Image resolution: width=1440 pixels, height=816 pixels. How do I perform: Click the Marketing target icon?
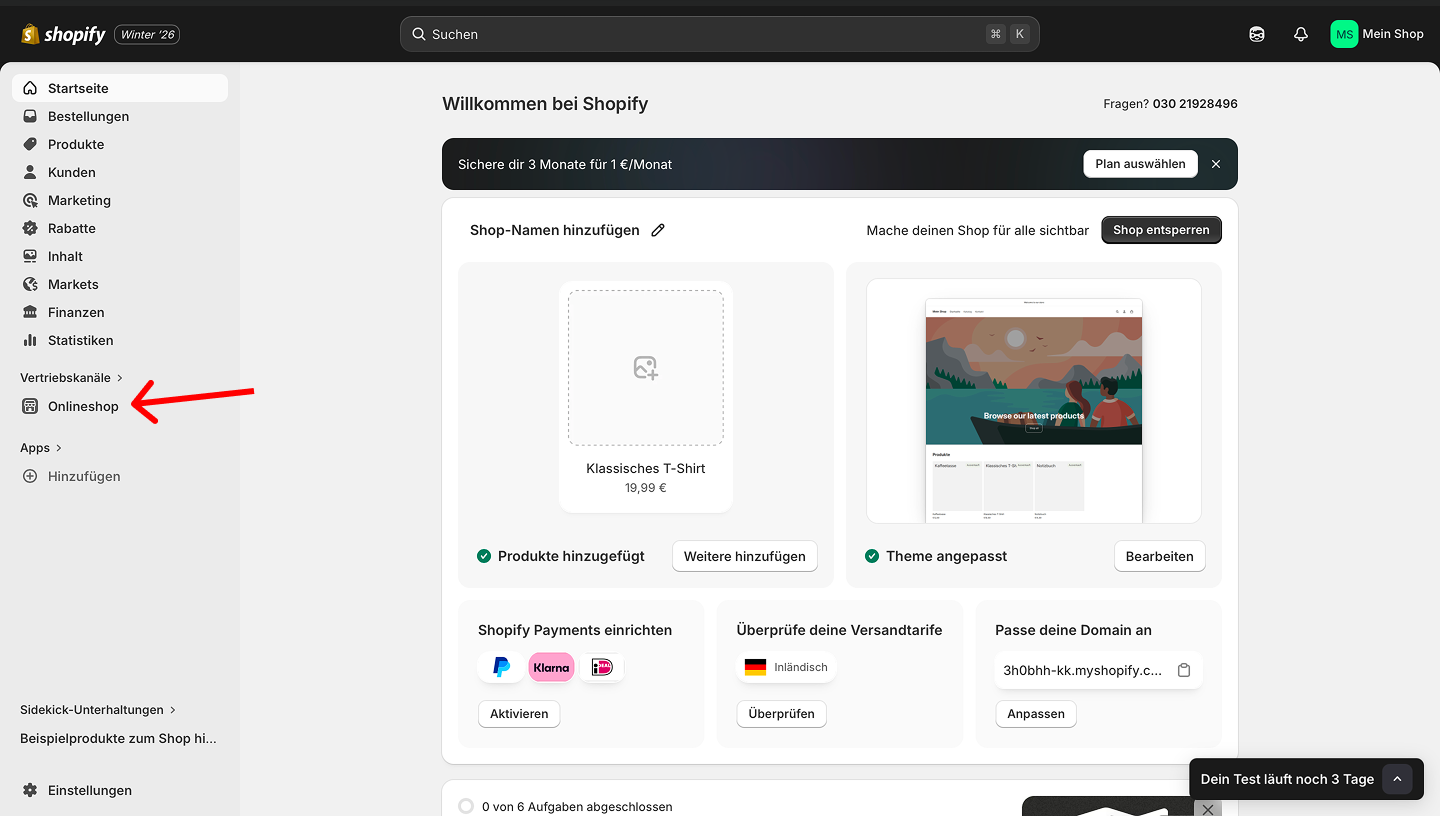30,200
